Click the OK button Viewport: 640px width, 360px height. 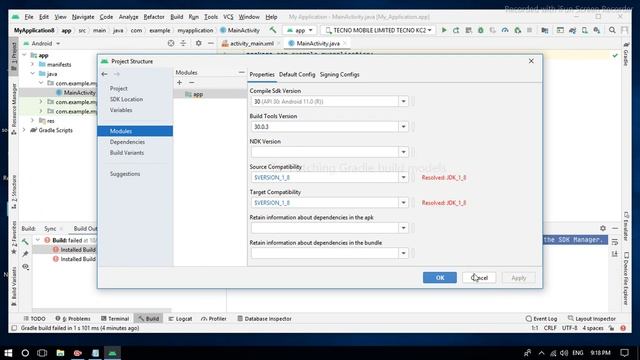click(440, 278)
